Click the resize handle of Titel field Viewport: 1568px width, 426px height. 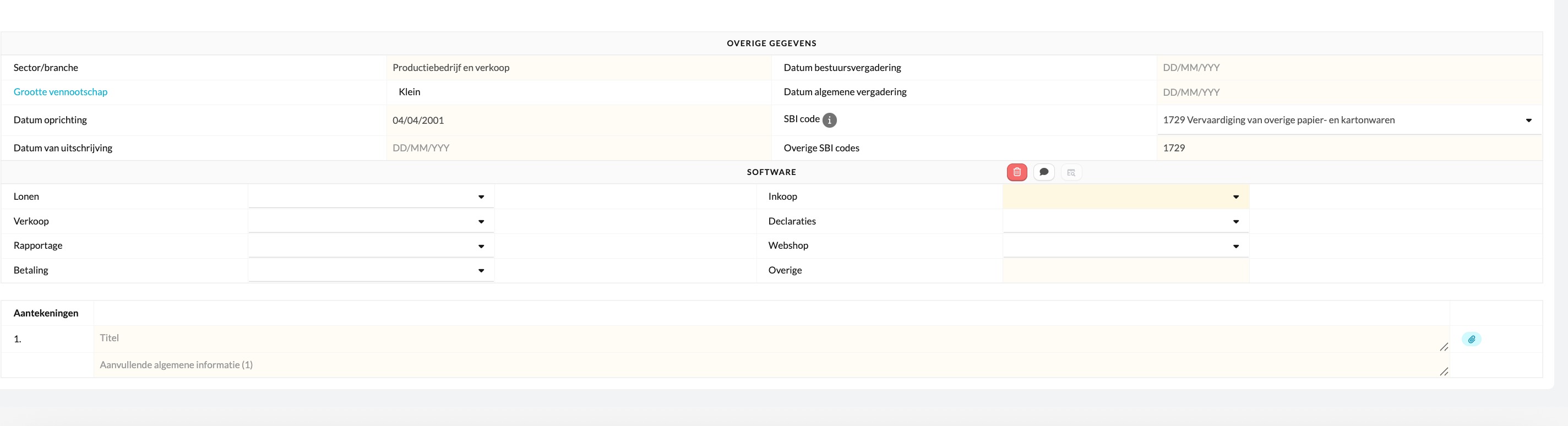[1443, 347]
